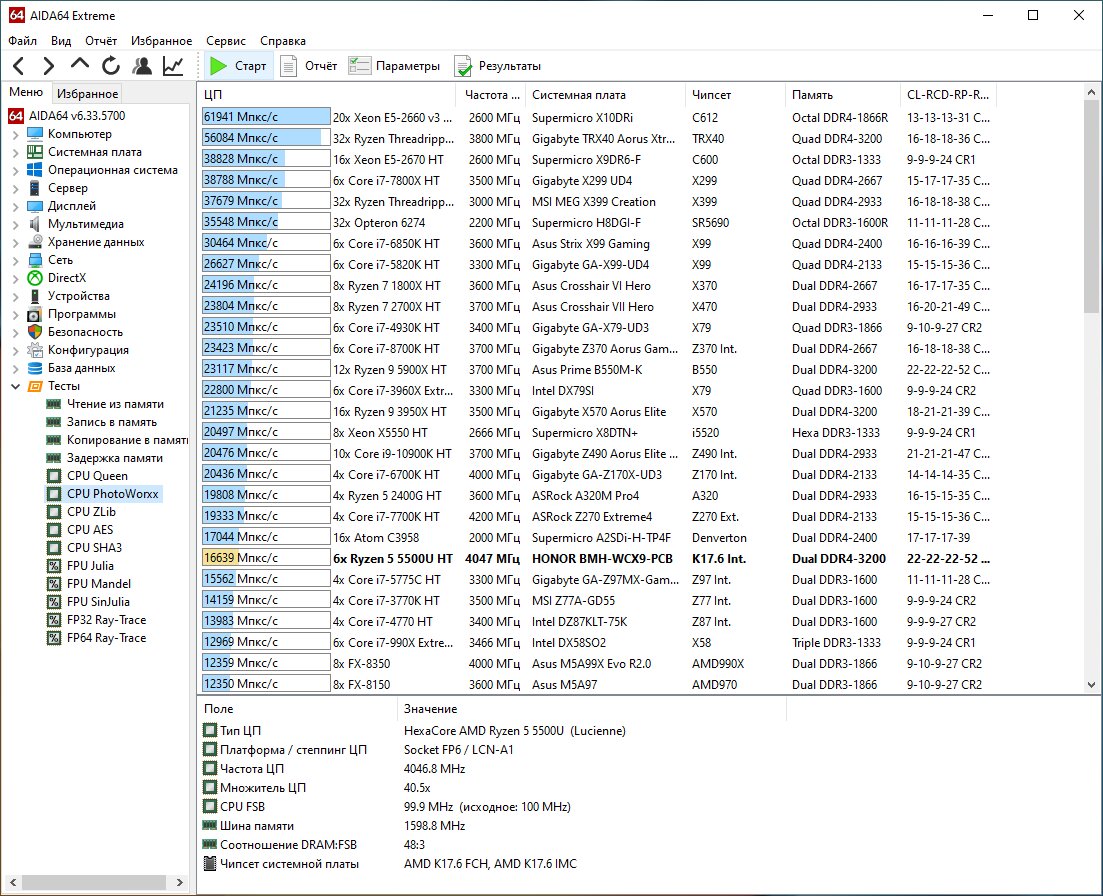Select Чтение из памяти memory icon
1103x896 pixels.
tap(53, 404)
